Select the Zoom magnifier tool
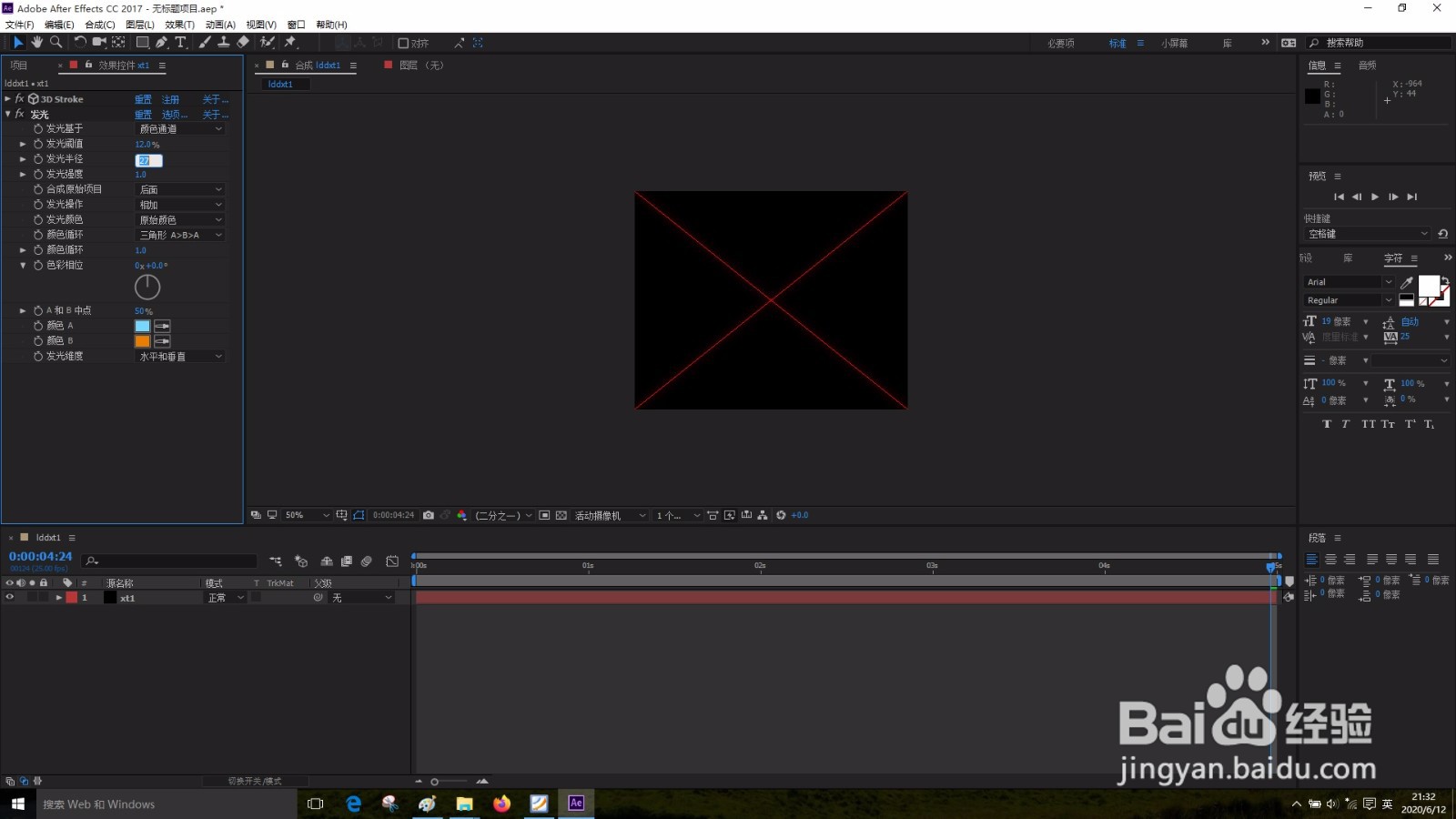The width and height of the screenshot is (1456, 819). click(56, 42)
